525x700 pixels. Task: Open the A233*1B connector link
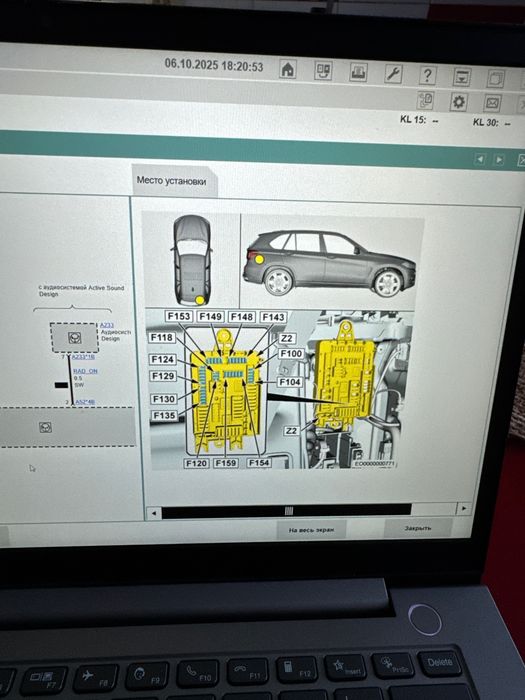[83, 357]
